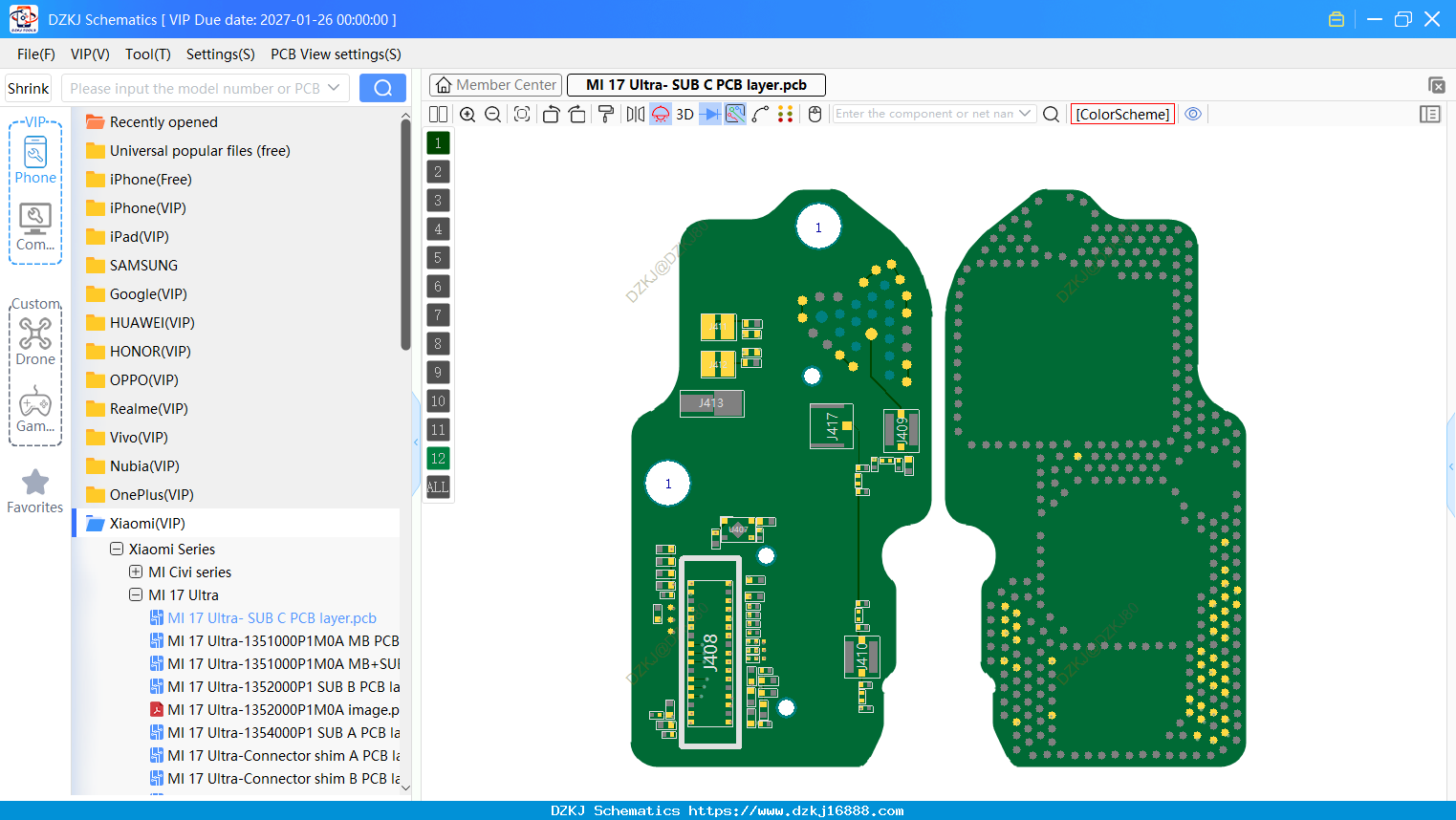The image size is (1456, 820).
Task: Open MI 17 Ultra-1354000P1 SUB A PCB file
Action: coord(274,732)
